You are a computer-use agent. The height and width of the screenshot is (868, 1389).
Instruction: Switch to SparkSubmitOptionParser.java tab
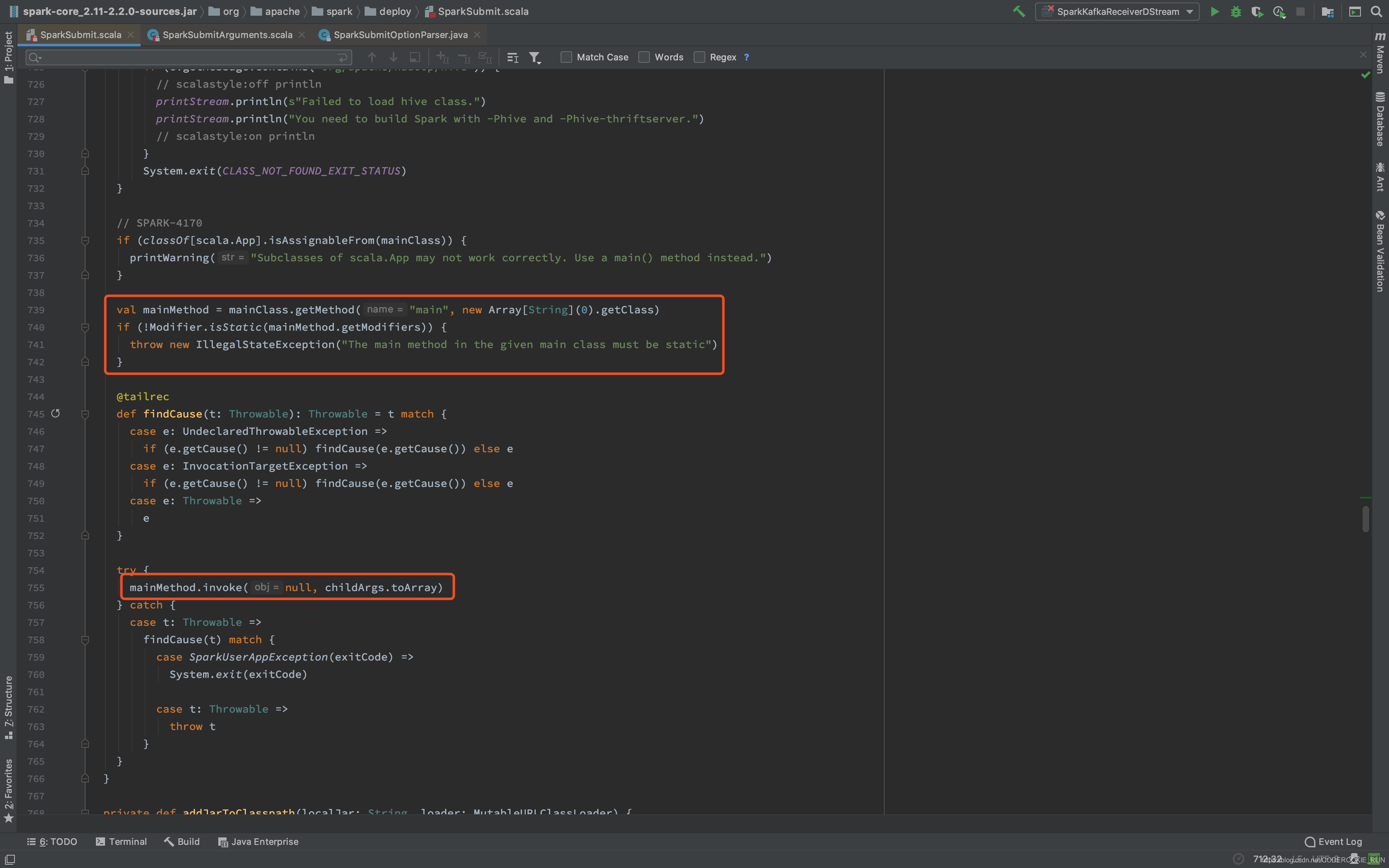pos(401,35)
